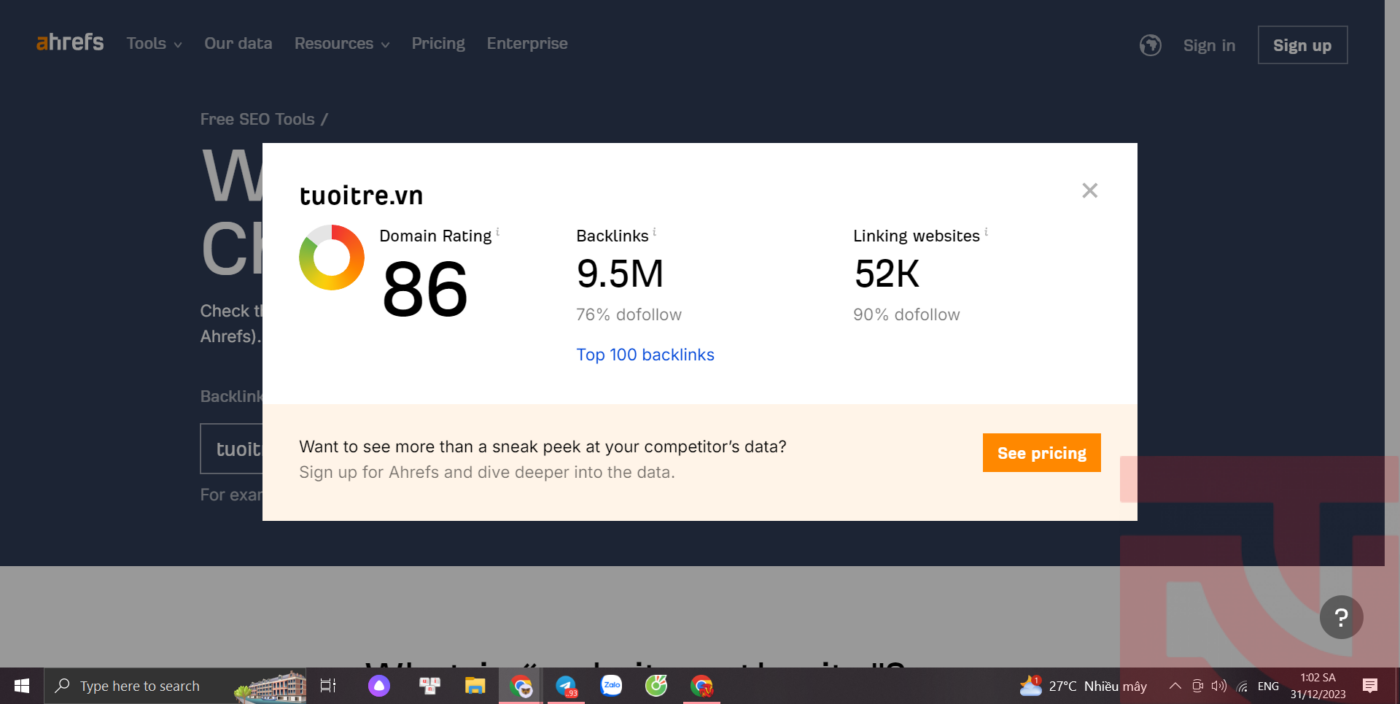1400x704 pixels.
Task: Open the green Cốc Cốc browser icon
Action: (x=656, y=686)
